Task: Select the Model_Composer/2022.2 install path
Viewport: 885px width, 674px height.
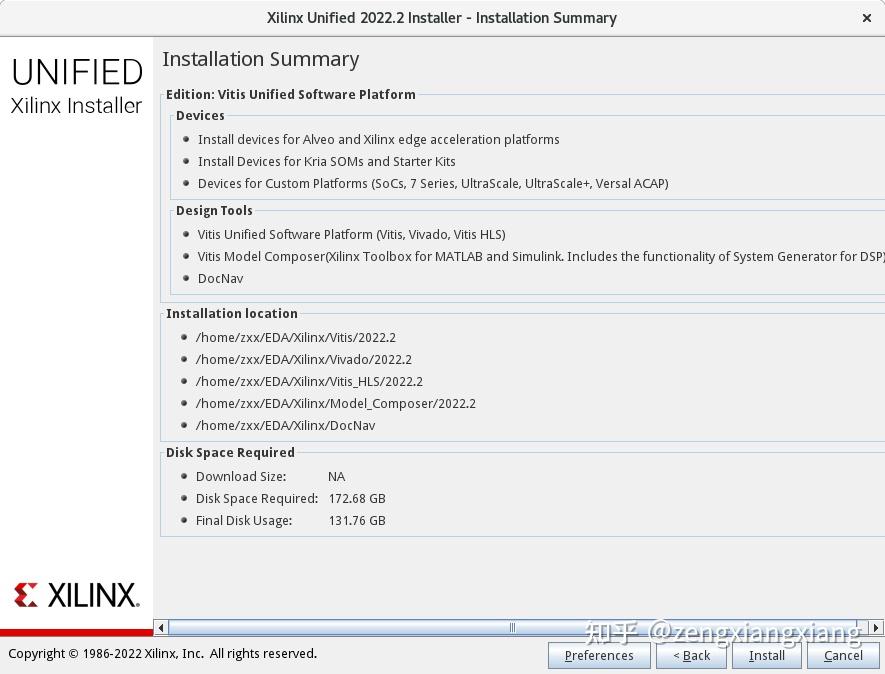Action: 336,404
